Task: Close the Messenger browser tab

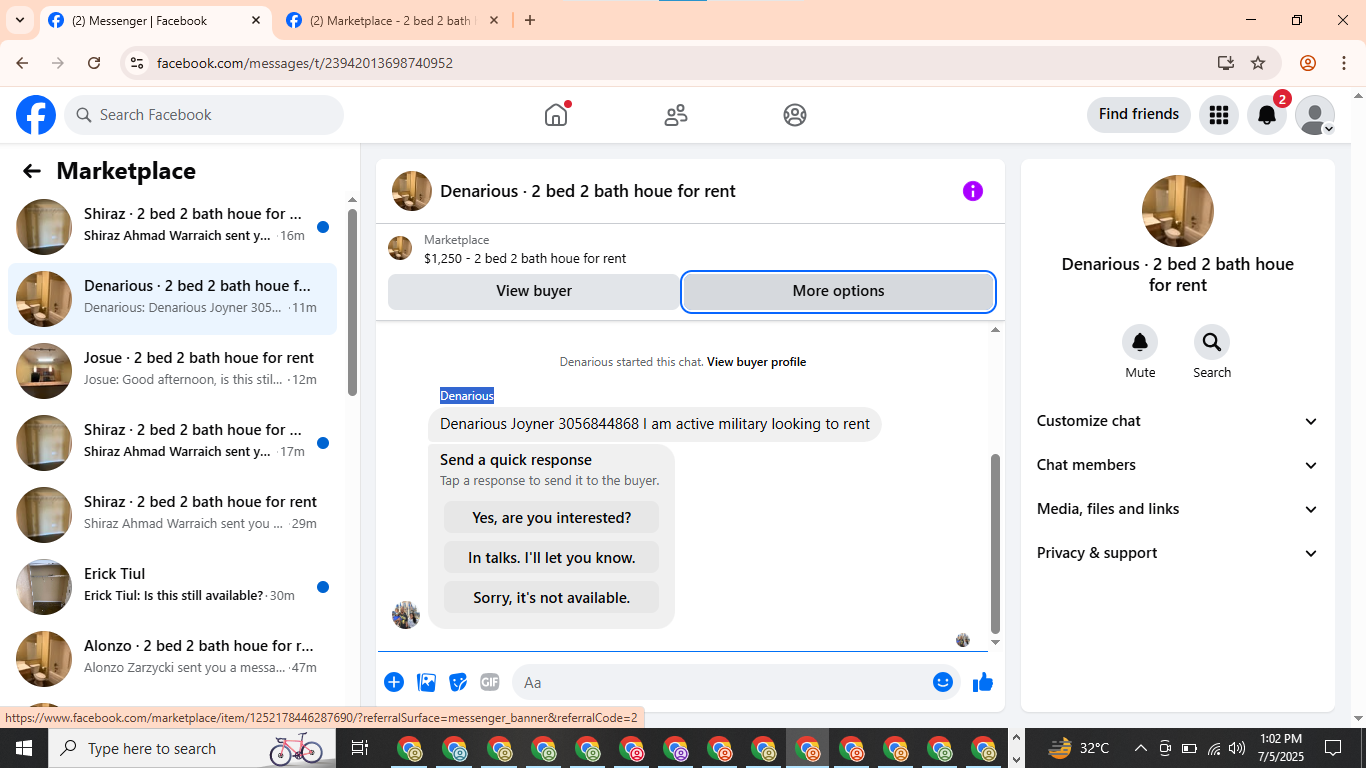Action: (256, 20)
